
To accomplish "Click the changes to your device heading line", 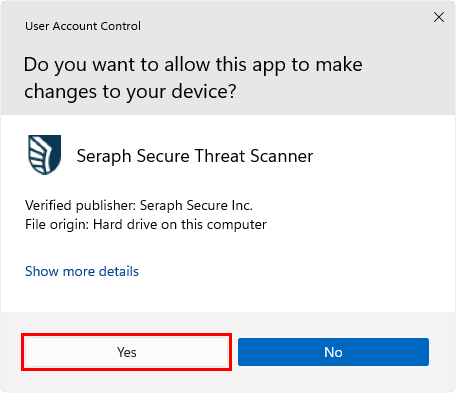I will (x=130, y=92).
